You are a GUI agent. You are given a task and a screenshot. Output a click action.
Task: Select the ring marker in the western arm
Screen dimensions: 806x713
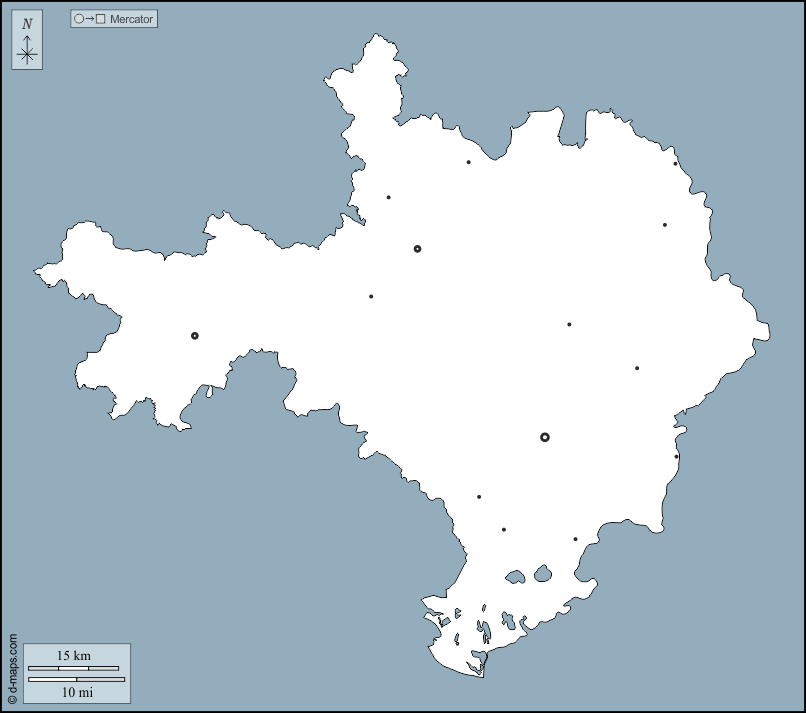click(x=195, y=336)
